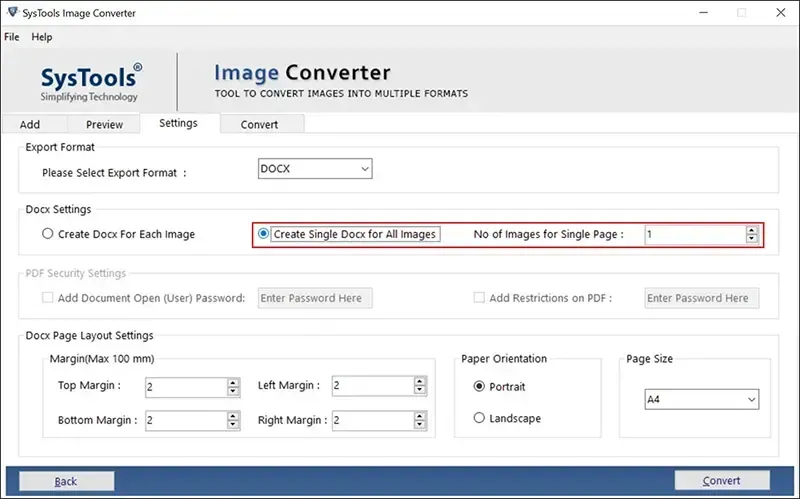Open the Help menu
800x499 pixels.
tap(42, 37)
